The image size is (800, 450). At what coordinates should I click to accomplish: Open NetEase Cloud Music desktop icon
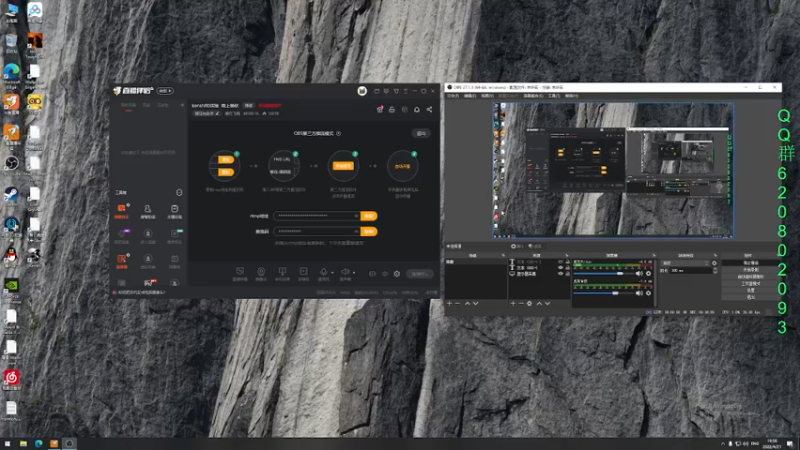(11, 378)
